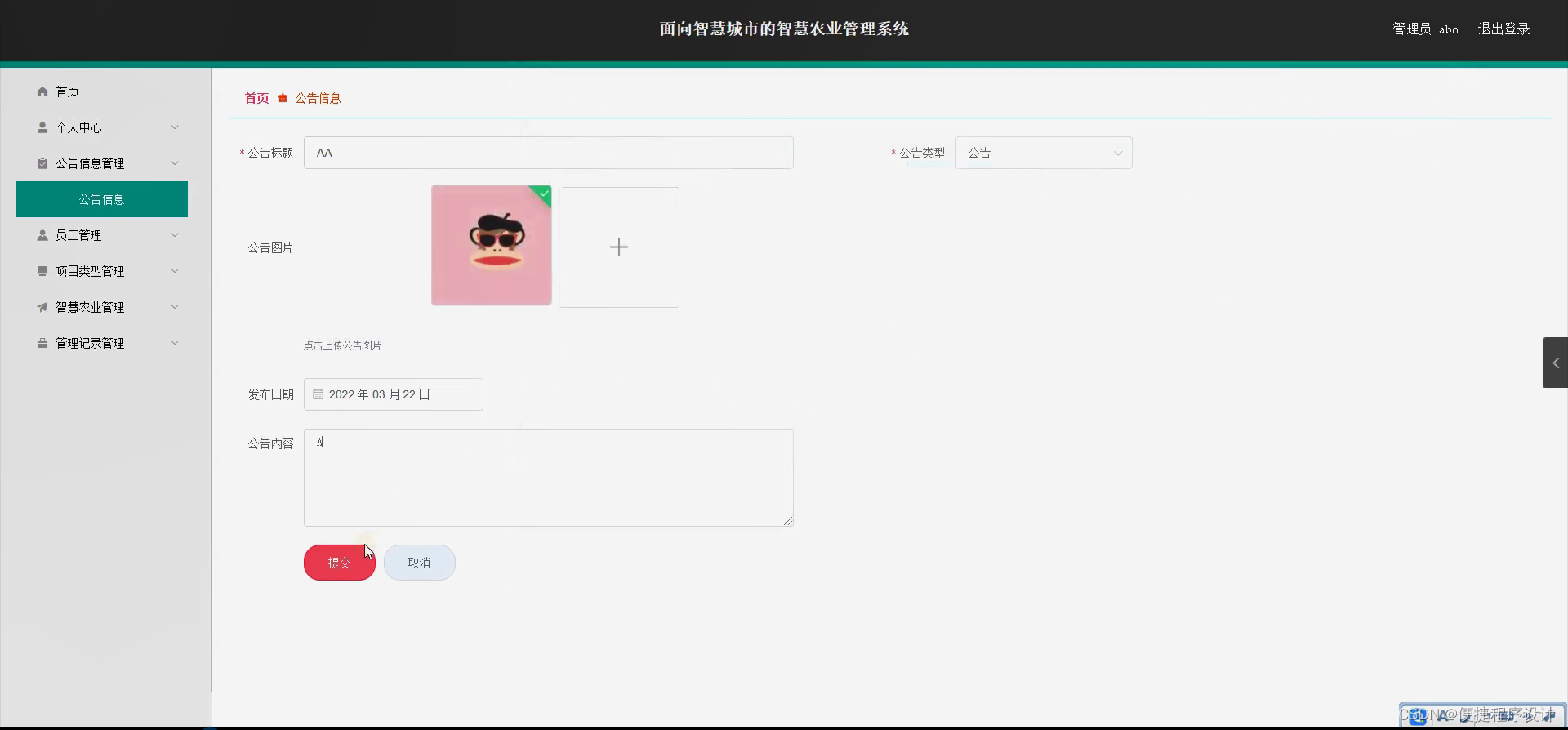Expand the 项目类型管理 submenu chevron
1568x730 pixels.
pyautogui.click(x=175, y=271)
